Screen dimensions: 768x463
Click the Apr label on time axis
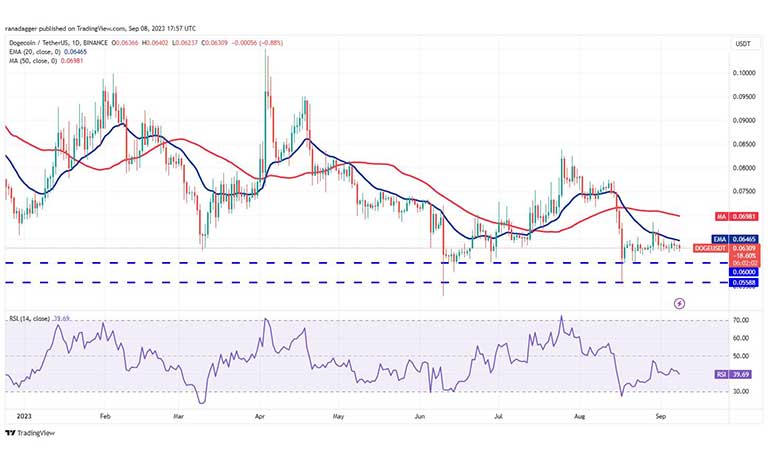click(260, 416)
